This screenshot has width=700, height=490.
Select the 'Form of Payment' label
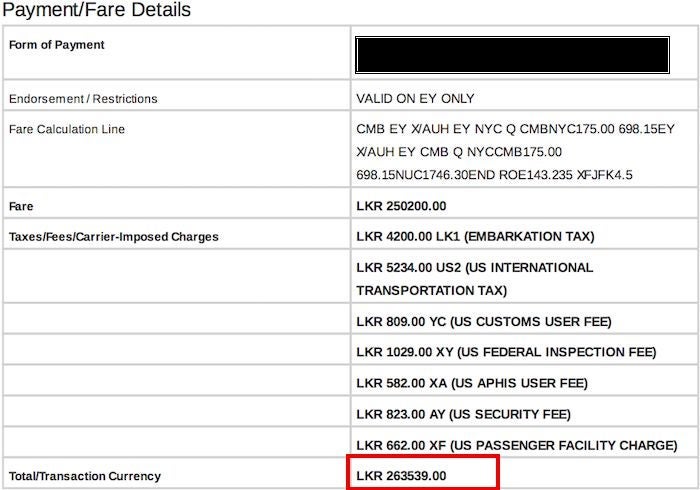[x=56, y=45]
